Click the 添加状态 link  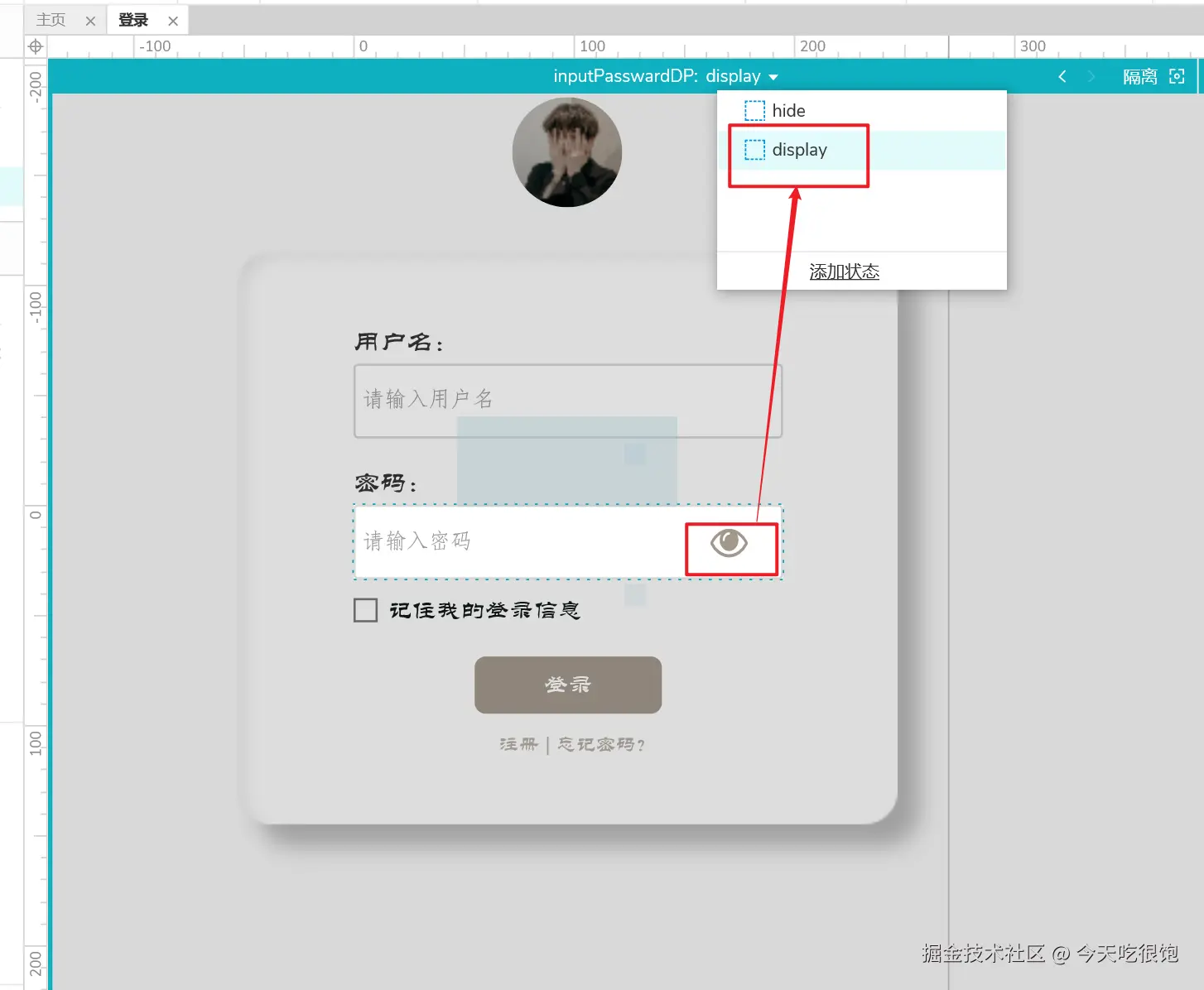(844, 272)
